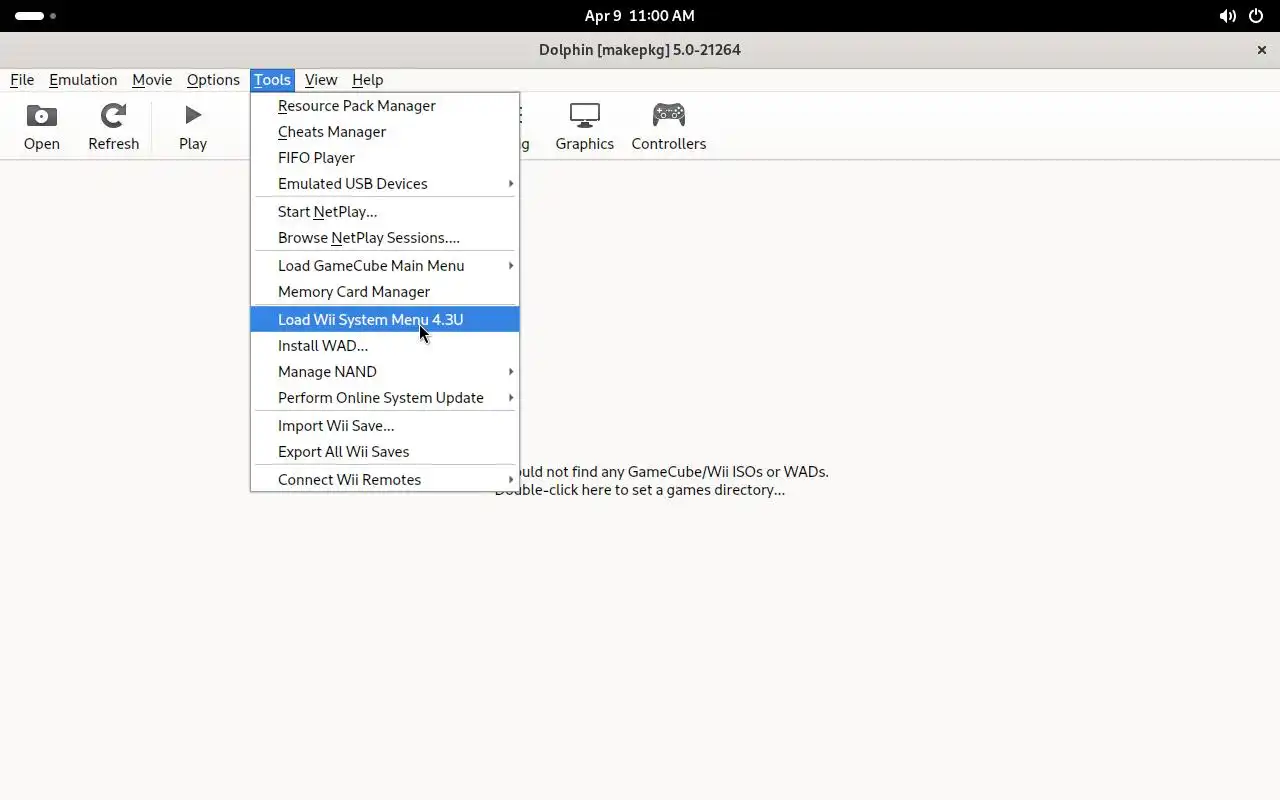The image size is (1280, 800).
Task: Open the File menu
Action: pyautogui.click(x=22, y=80)
